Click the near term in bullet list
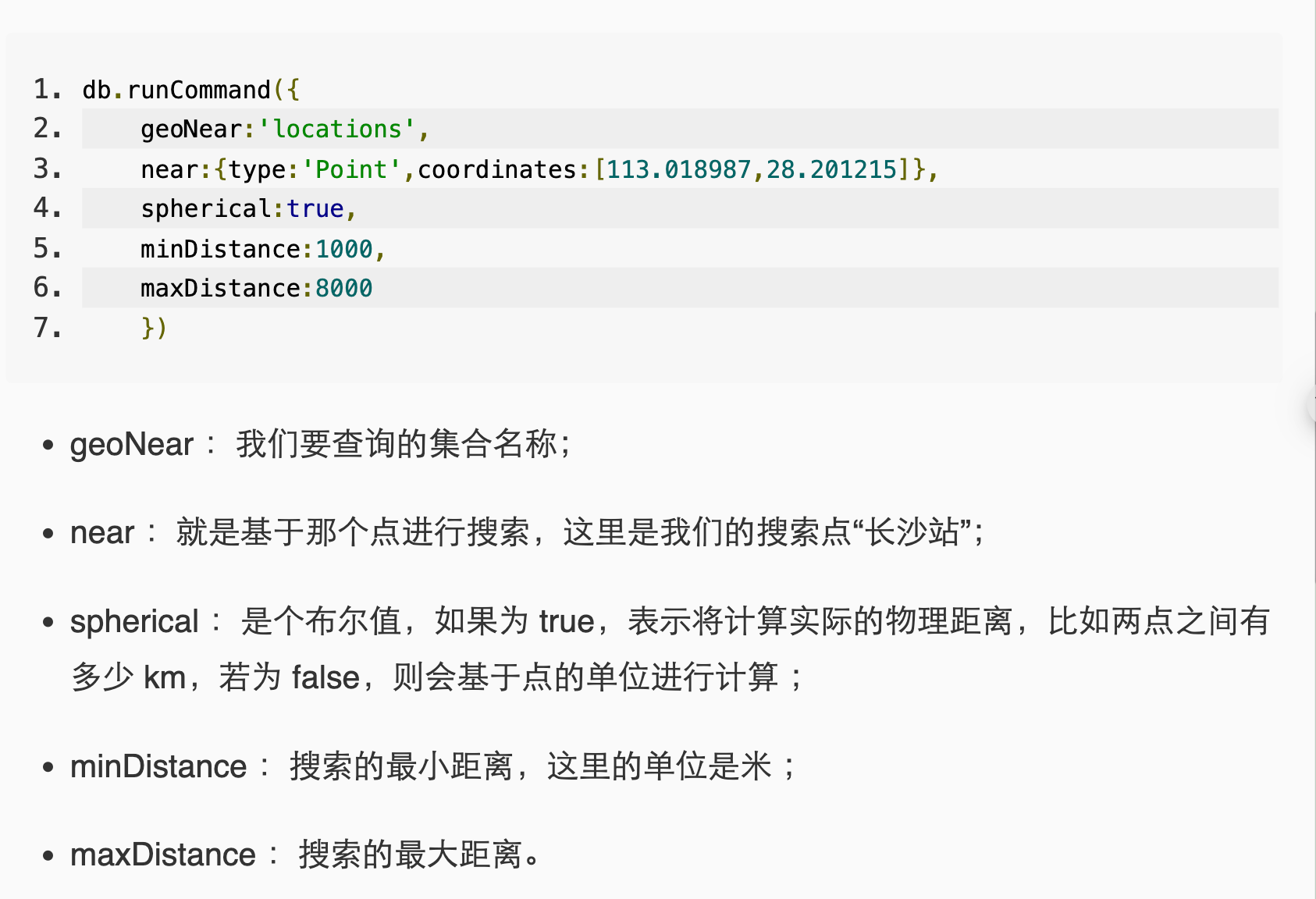1316x899 pixels. [102, 533]
